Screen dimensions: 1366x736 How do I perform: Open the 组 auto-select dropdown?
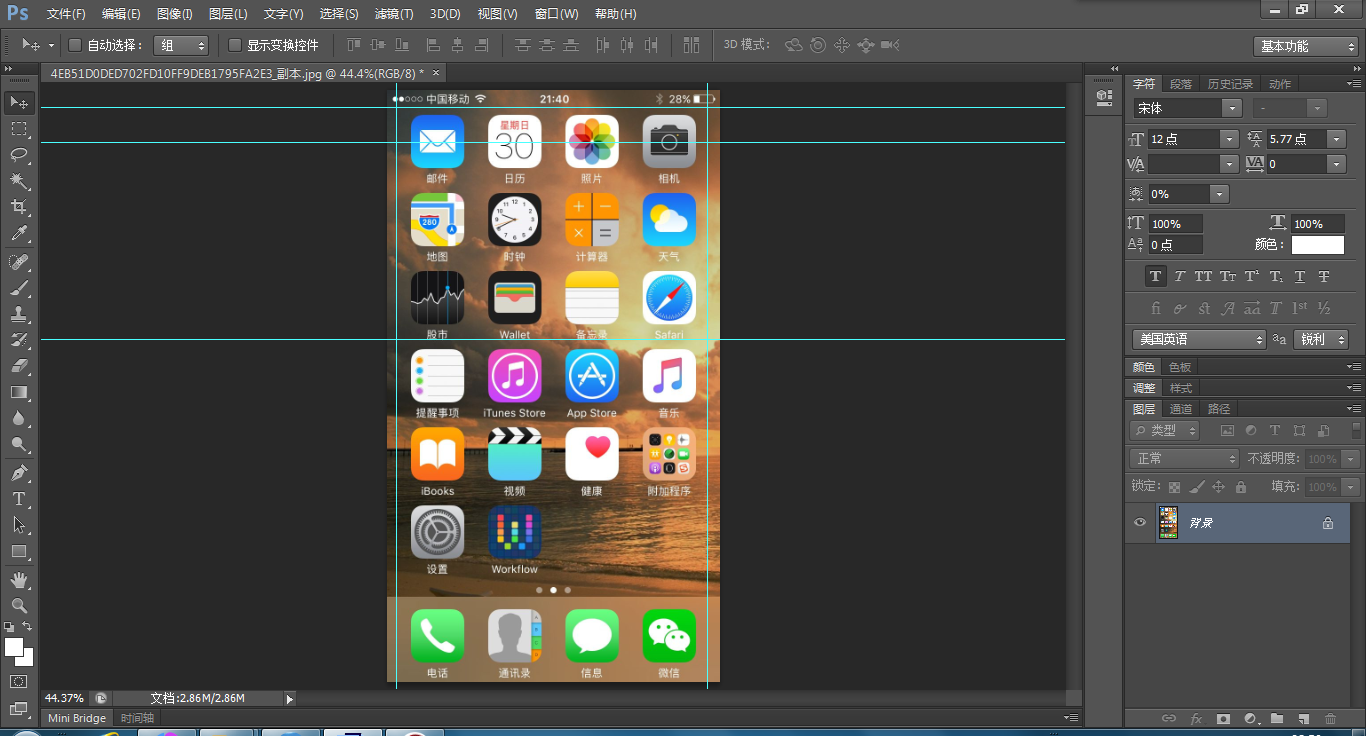tap(181, 45)
